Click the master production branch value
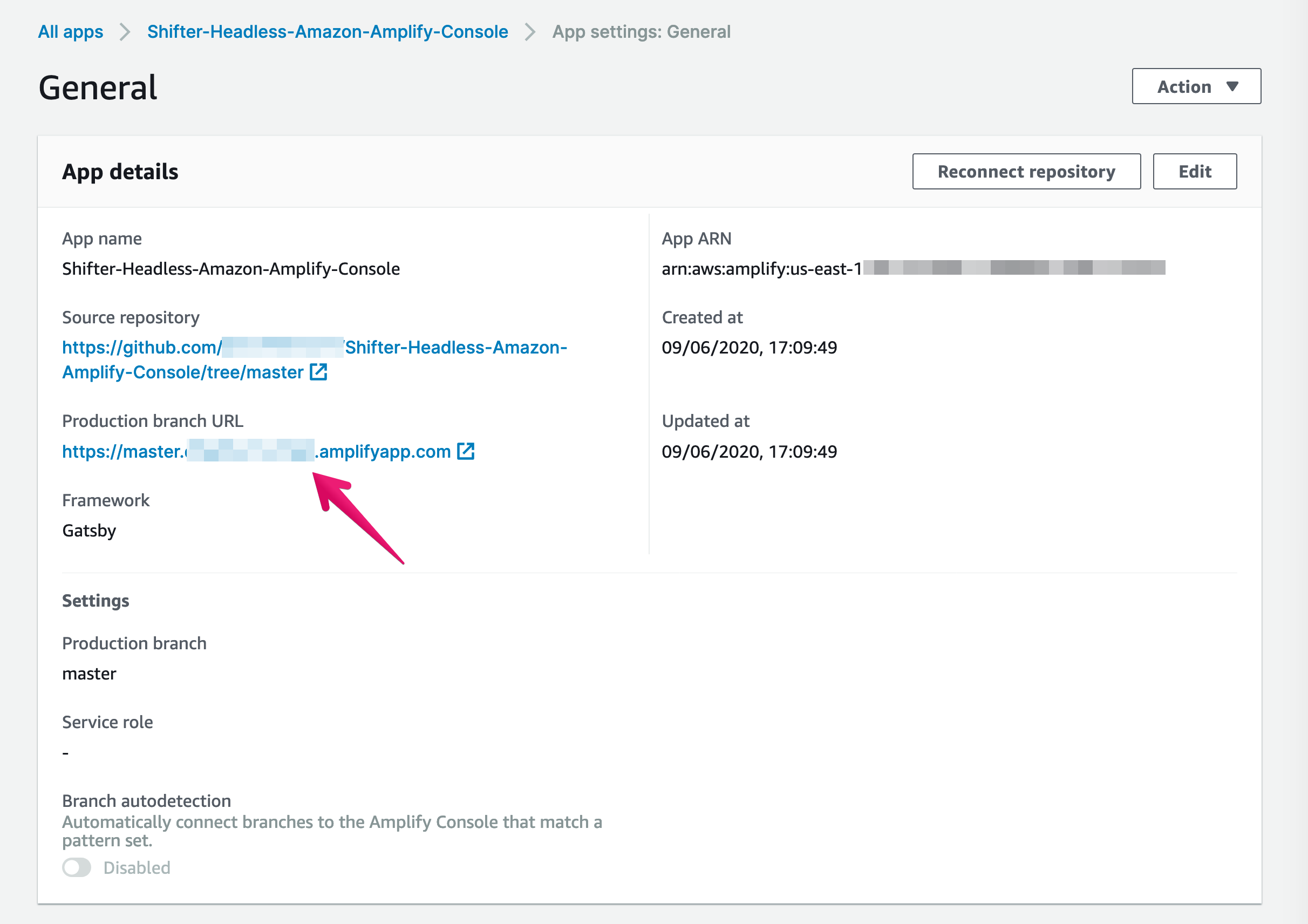1308x924 pixels. click(x=89, y=674)
